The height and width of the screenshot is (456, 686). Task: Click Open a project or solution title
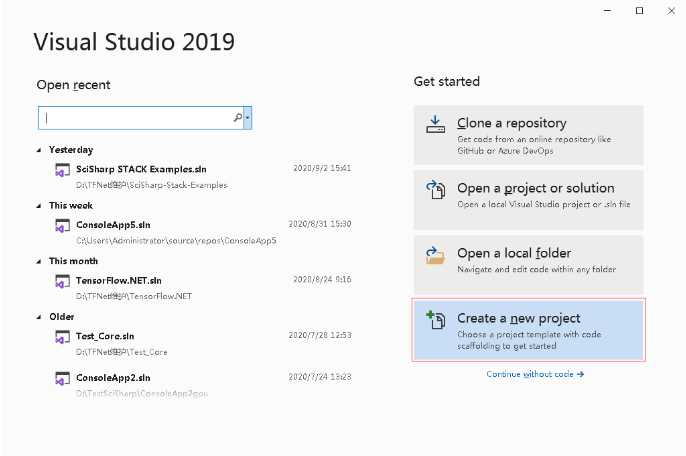pos(536,188)
